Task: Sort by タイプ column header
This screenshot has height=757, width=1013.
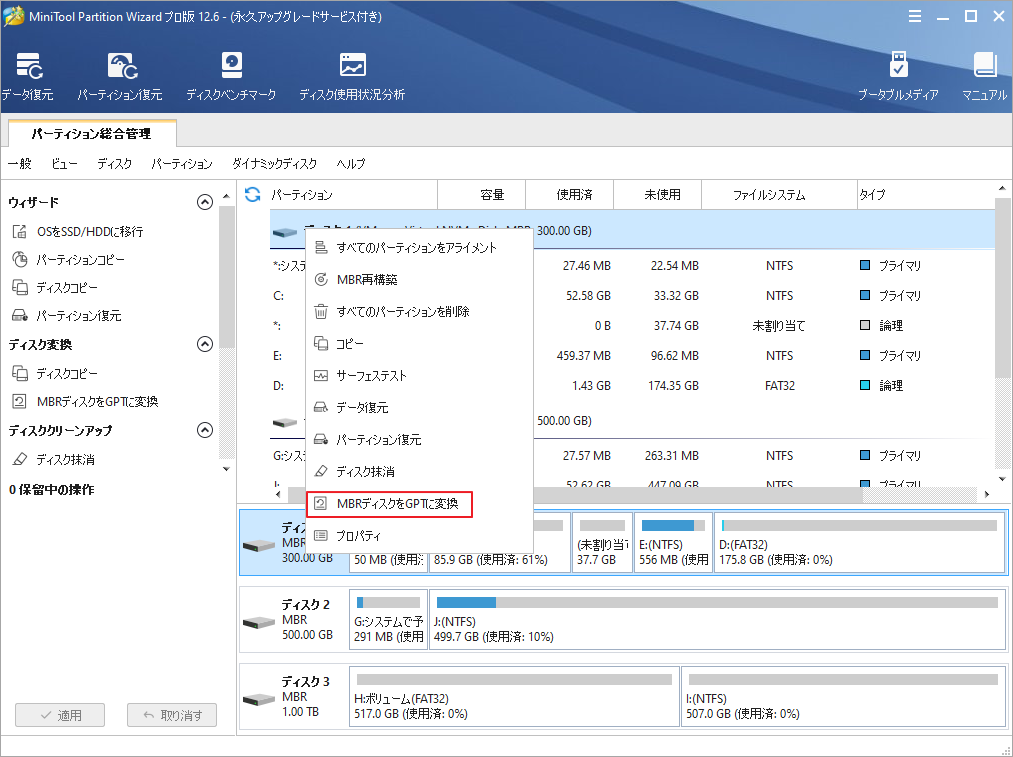Action: [926, 194]
